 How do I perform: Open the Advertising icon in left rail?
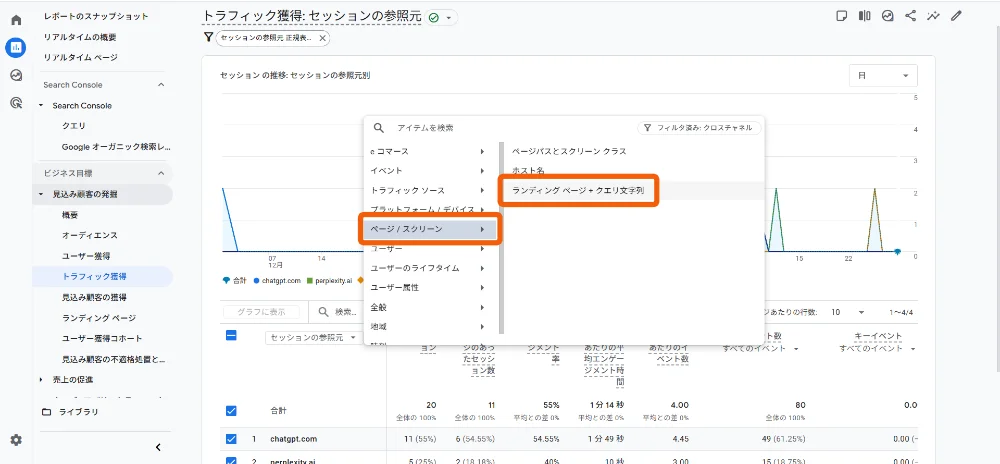(16, 102)
